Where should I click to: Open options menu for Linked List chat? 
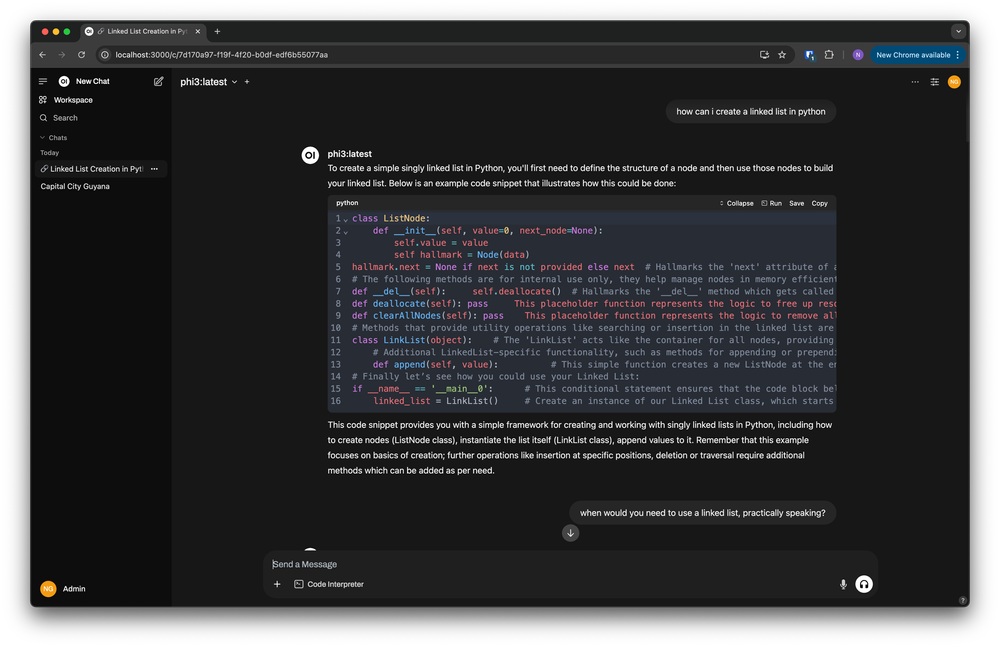[155, 169]
